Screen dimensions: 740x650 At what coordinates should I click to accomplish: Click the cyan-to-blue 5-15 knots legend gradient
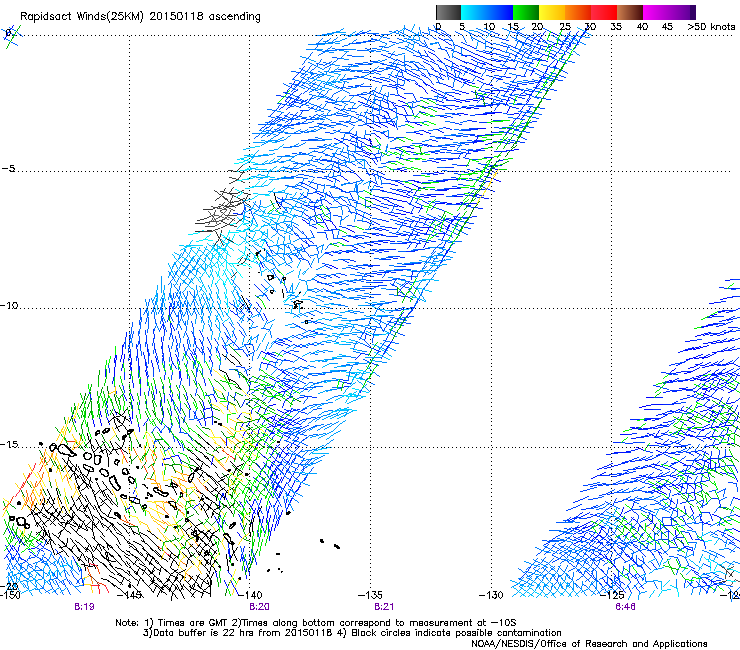487,12
